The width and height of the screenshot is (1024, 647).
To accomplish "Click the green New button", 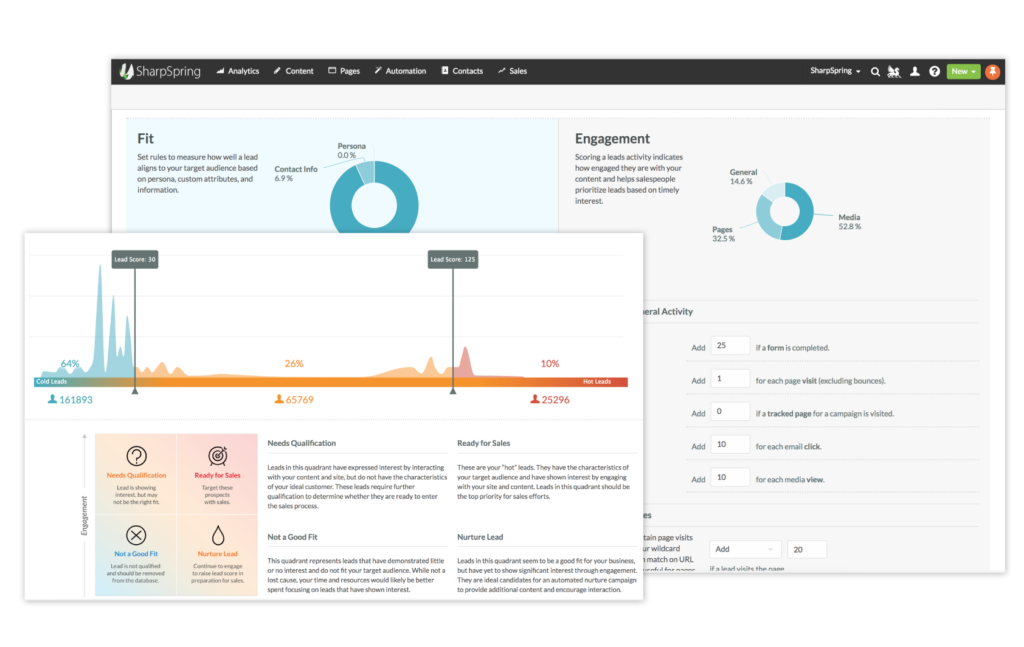I will 960,71.
